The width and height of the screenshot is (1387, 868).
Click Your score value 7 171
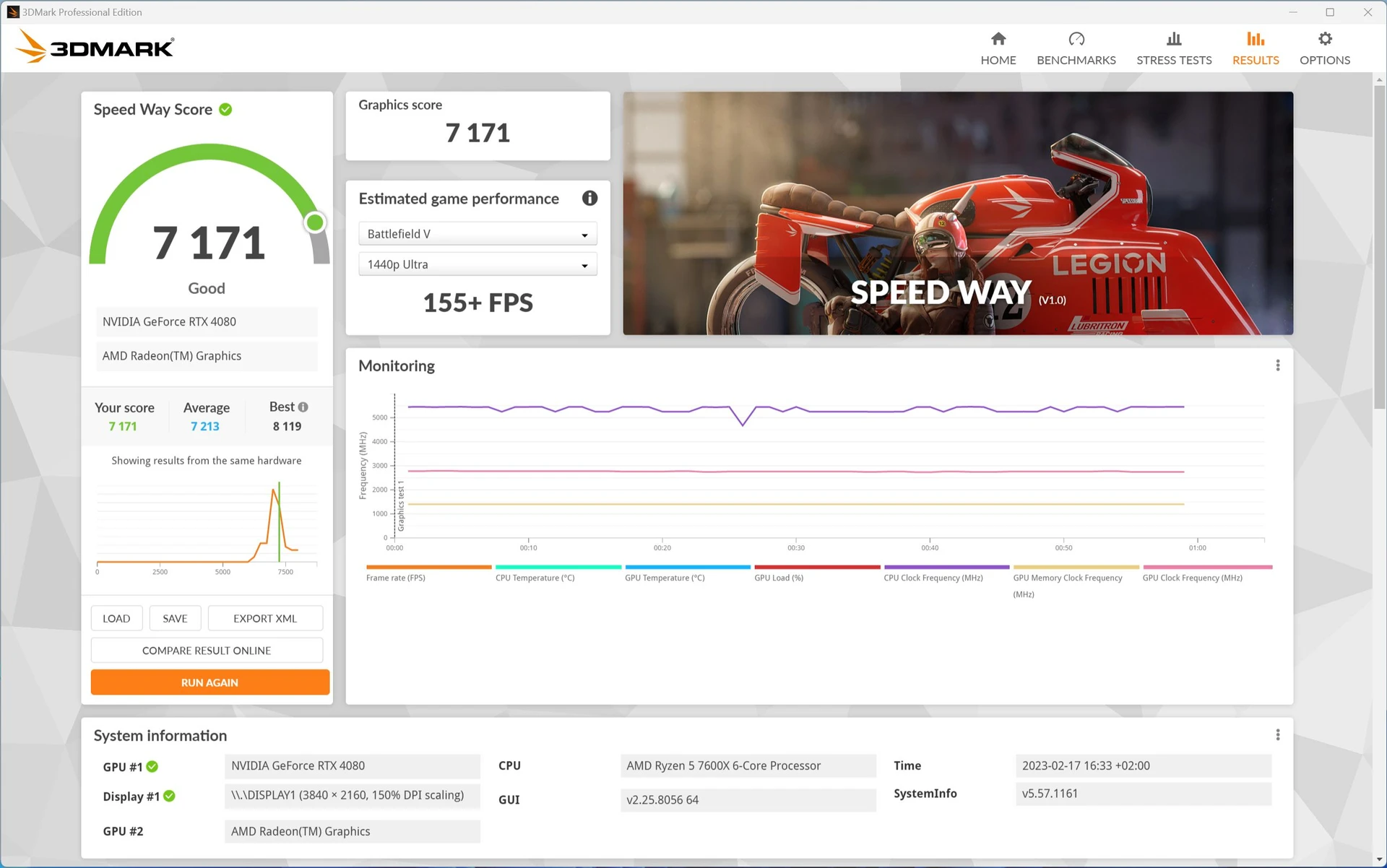pyautogui.click(x=123, y=426)
